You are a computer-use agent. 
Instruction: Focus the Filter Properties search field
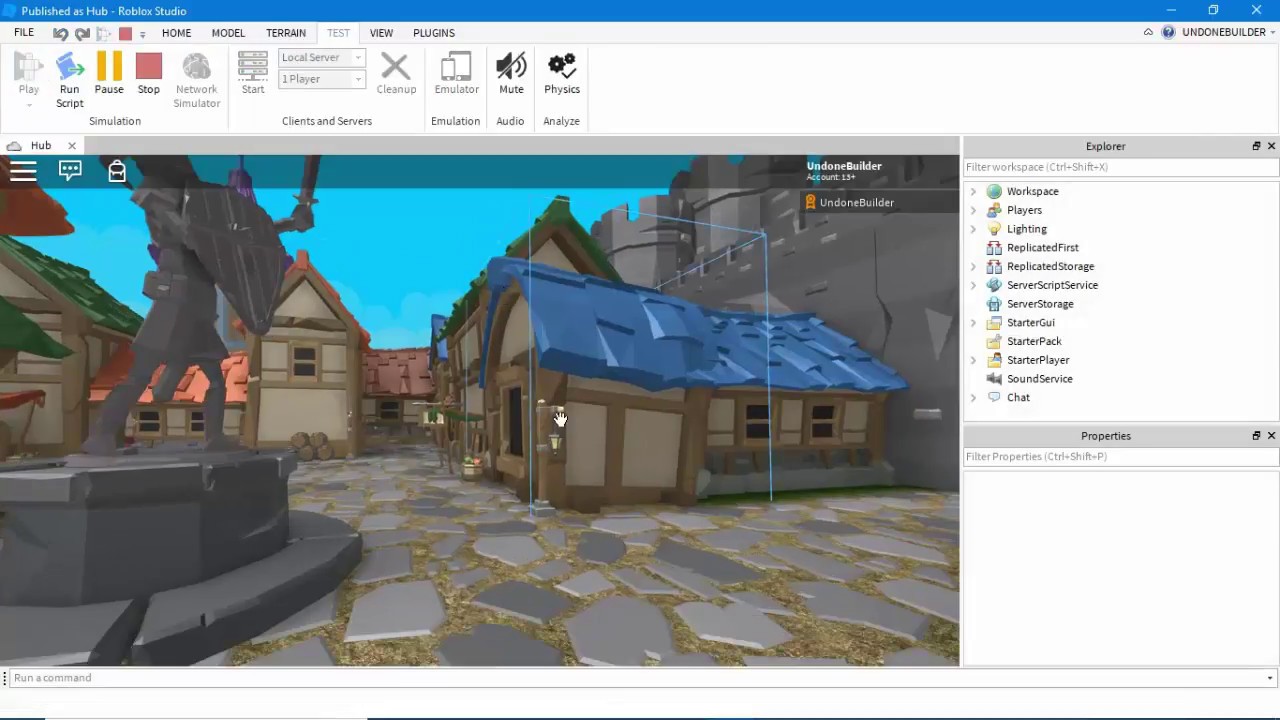1120,456
